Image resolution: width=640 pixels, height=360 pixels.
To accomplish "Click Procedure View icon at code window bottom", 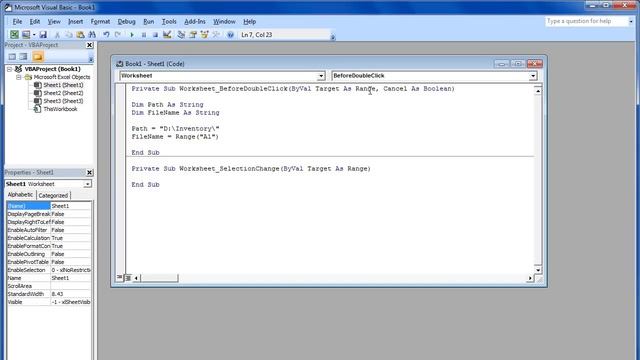I will 120,278.
